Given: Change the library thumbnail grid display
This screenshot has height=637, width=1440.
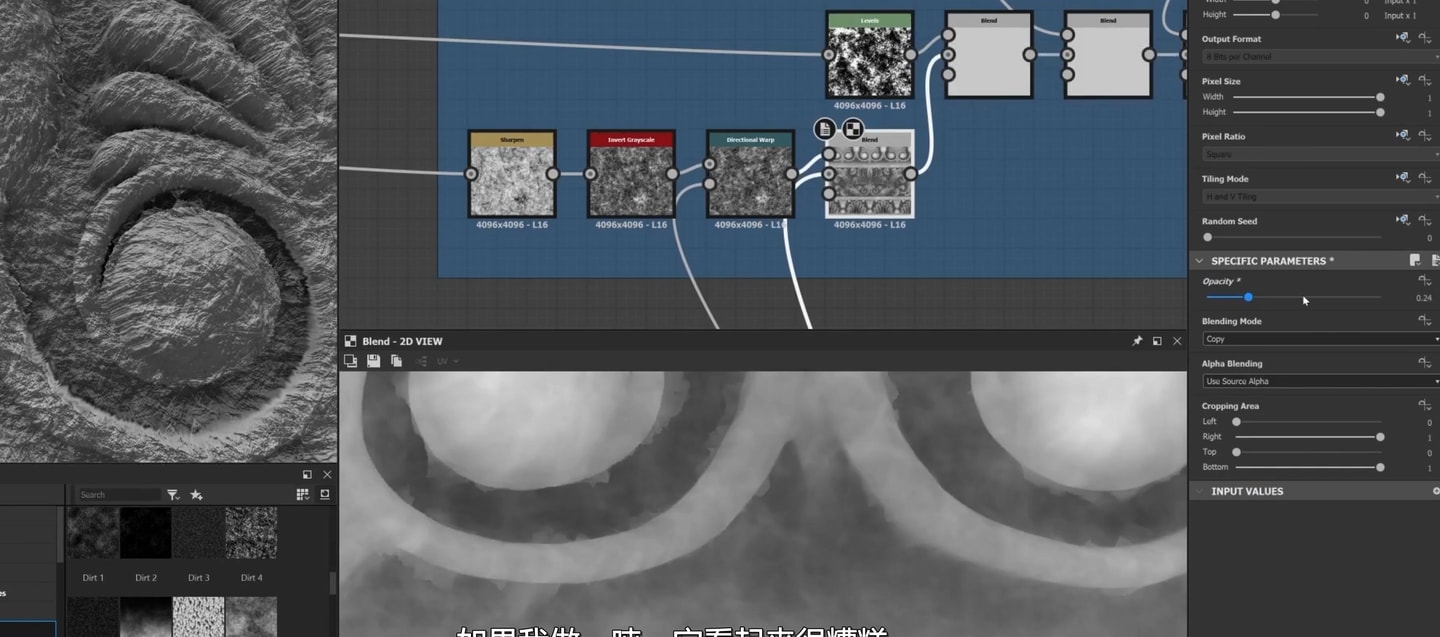Looking at the screenshot, I should coord(303,494).
